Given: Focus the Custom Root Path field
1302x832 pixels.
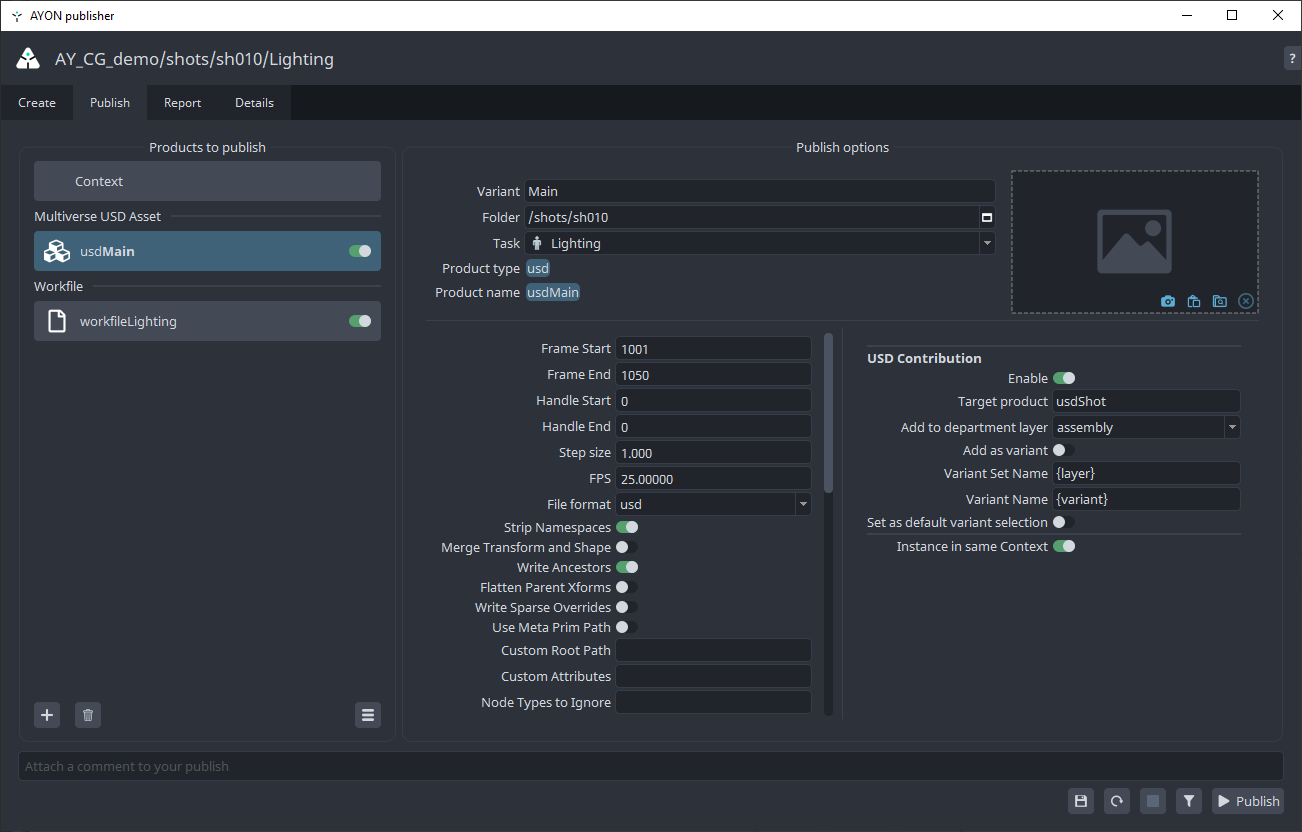Looking at the screenshot, I should 713,651.
